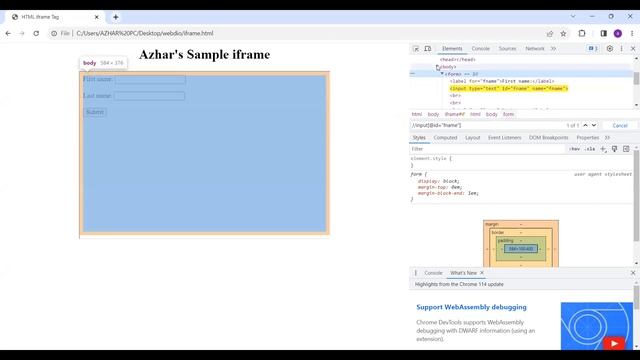The width and height of the screenshot is (640, 360).
Task: Open Support WebAssembly debugging link
Action: point(471,307)
